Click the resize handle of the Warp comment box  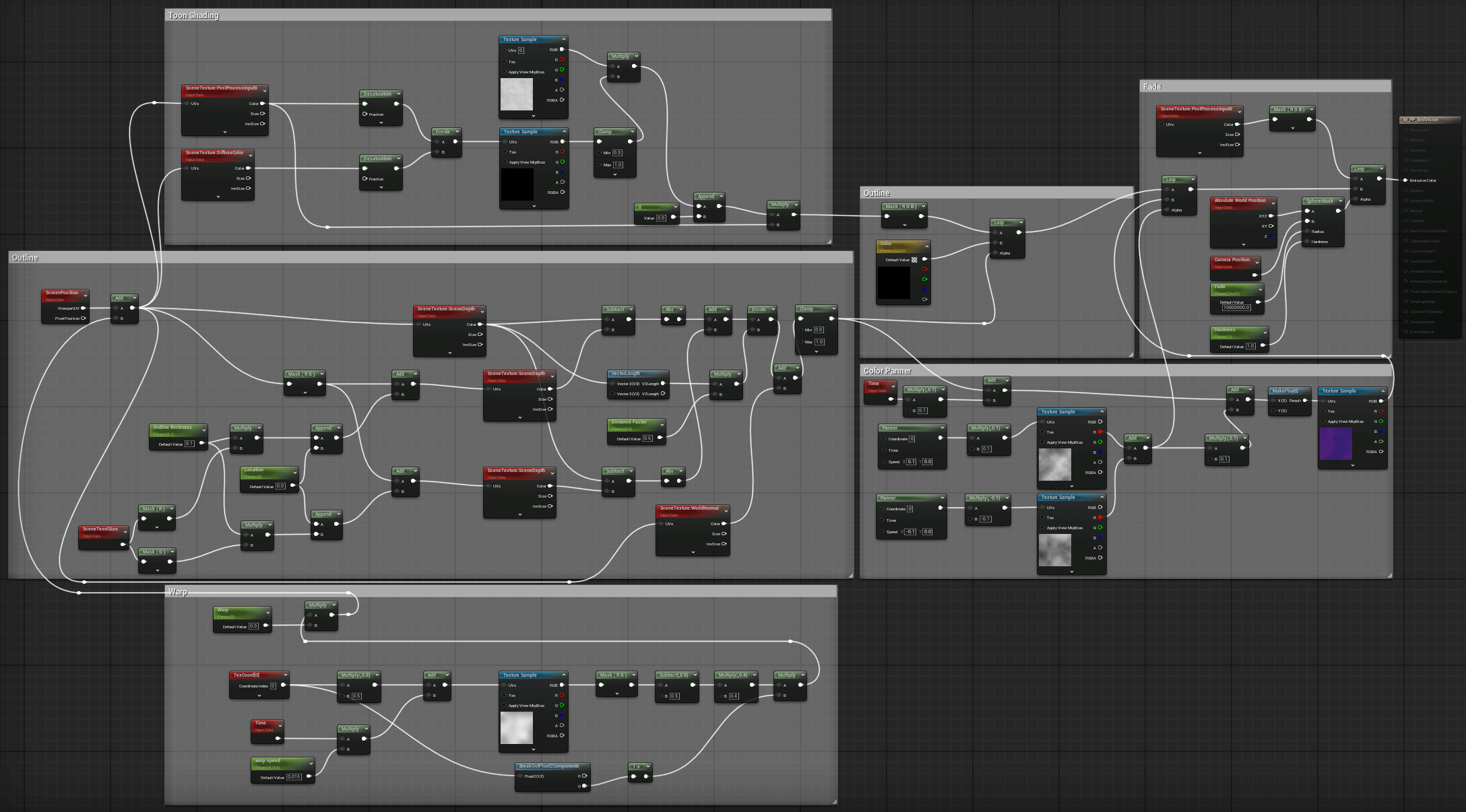pos(834,801)
